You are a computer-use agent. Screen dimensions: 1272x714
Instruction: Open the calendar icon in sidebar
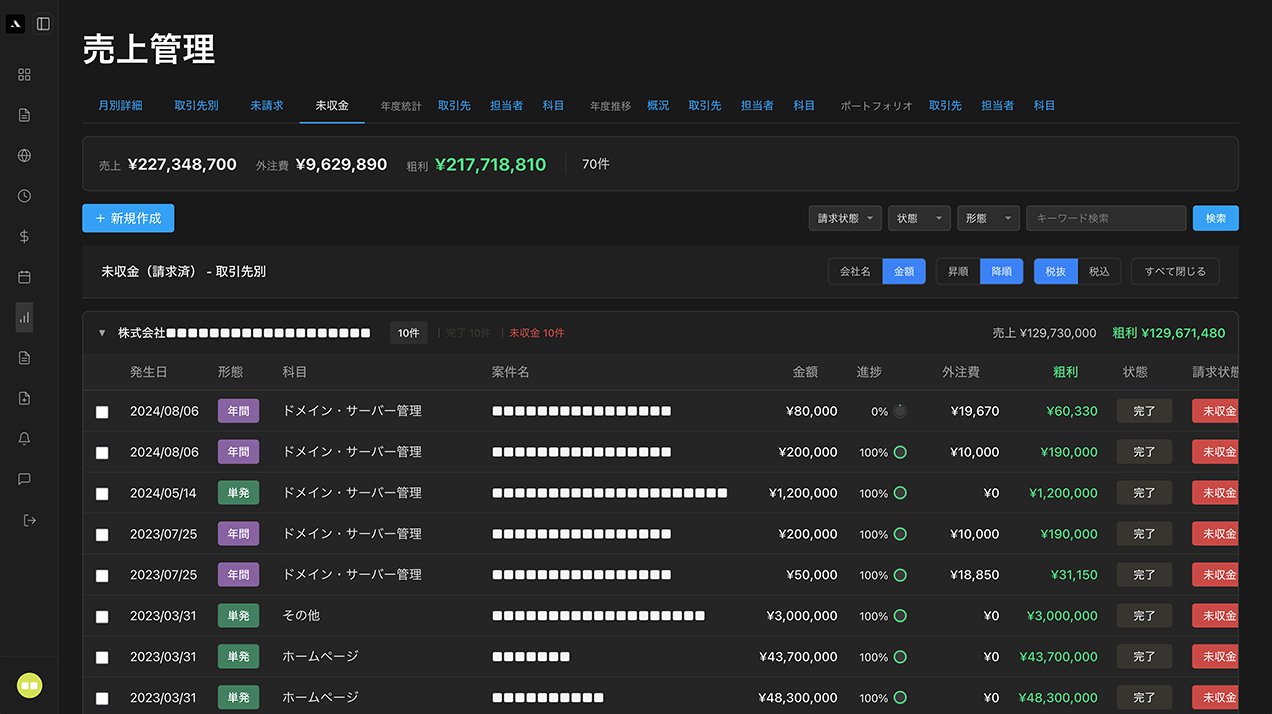coord(25,277)
